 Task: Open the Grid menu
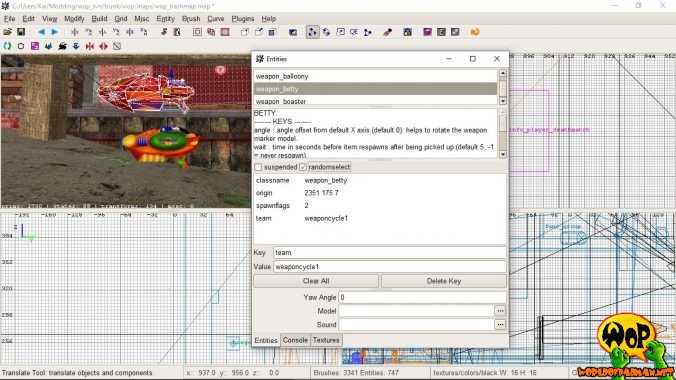[121, 19]
